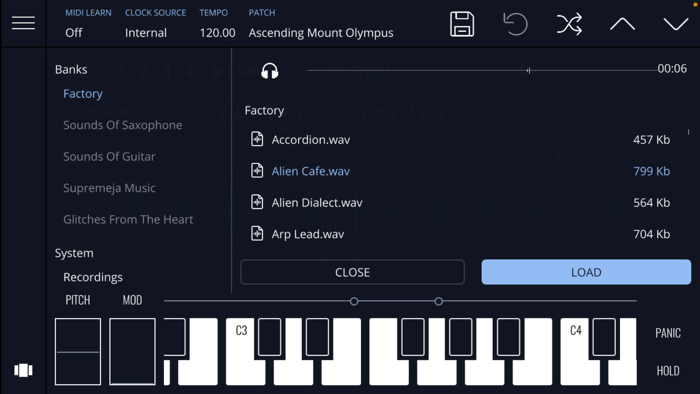Click the tempo value 120.00
Screen dimensions: 700x394
click(x=217, y=33)
